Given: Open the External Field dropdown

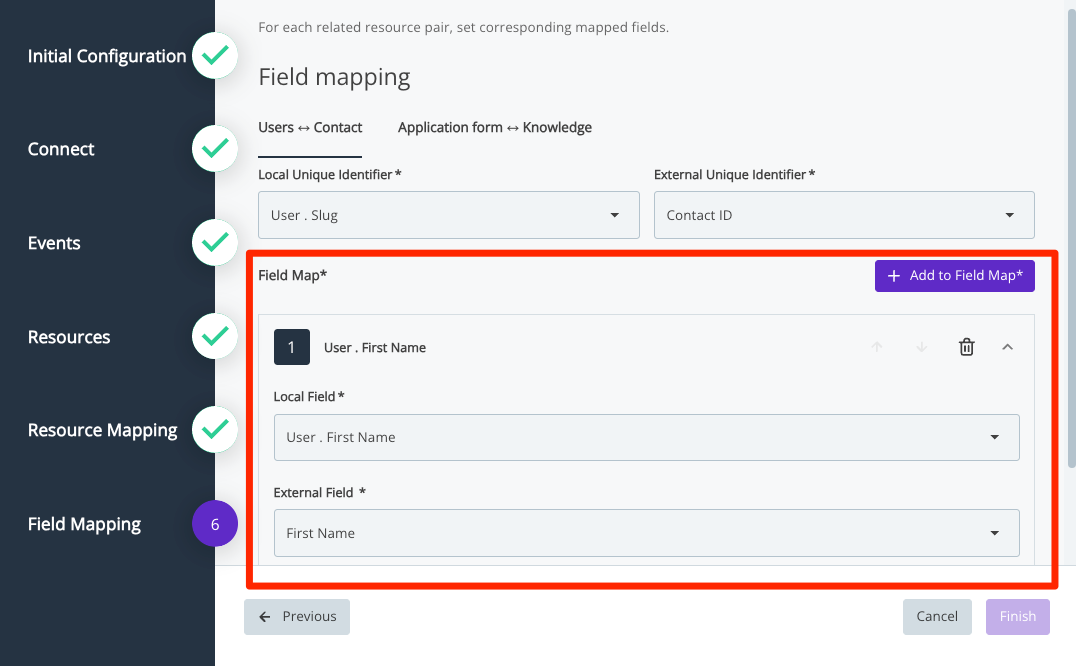Looking at the screenshot, I should click(x=646, y=533).
